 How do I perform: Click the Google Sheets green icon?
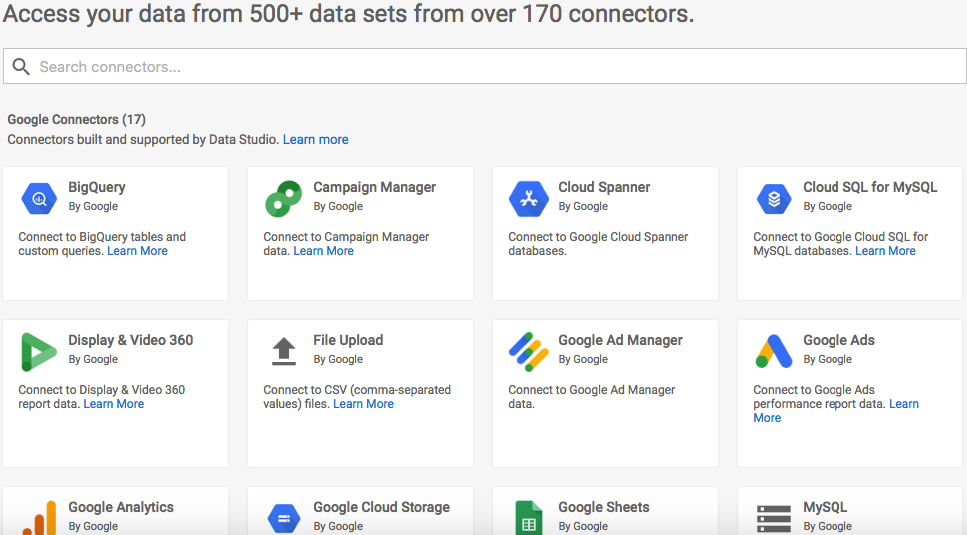(x=529, y=518)
